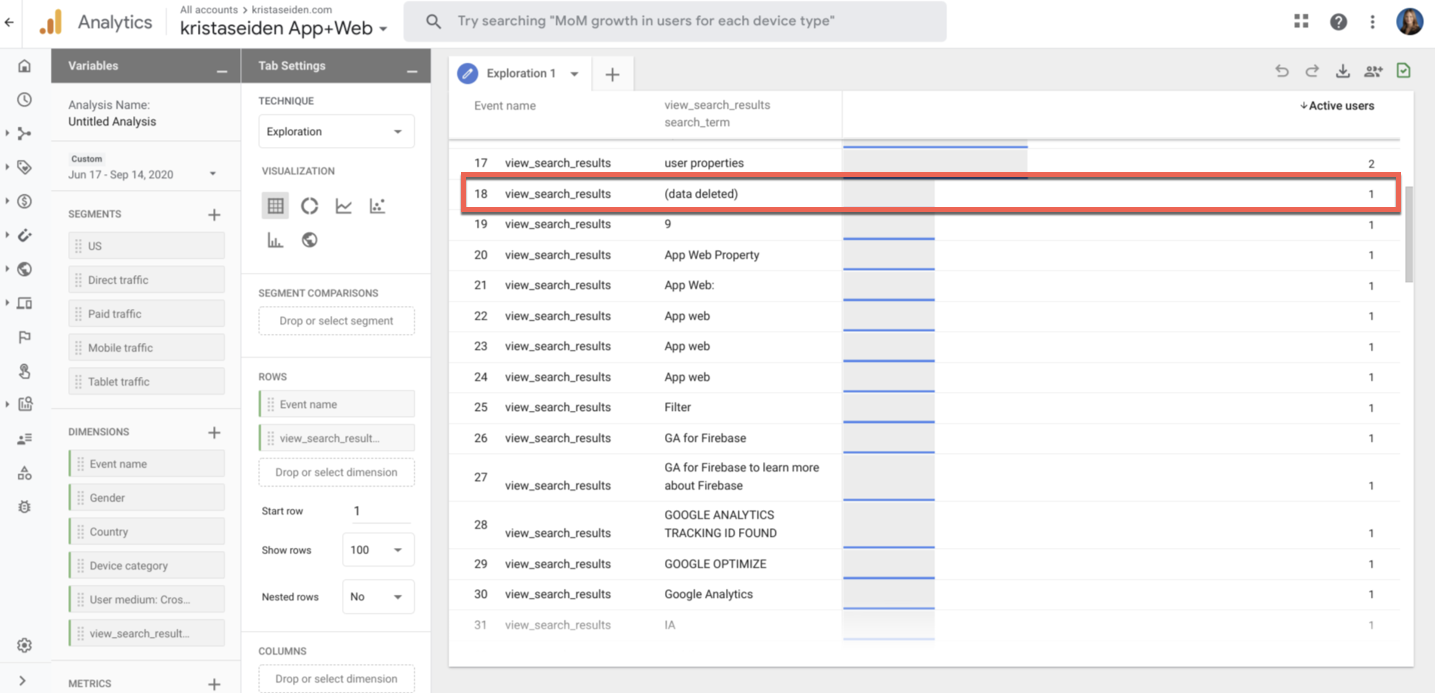Add a new segment
Image resolution: width=1435 pixels, height=693 pixels.
(214, 214)
